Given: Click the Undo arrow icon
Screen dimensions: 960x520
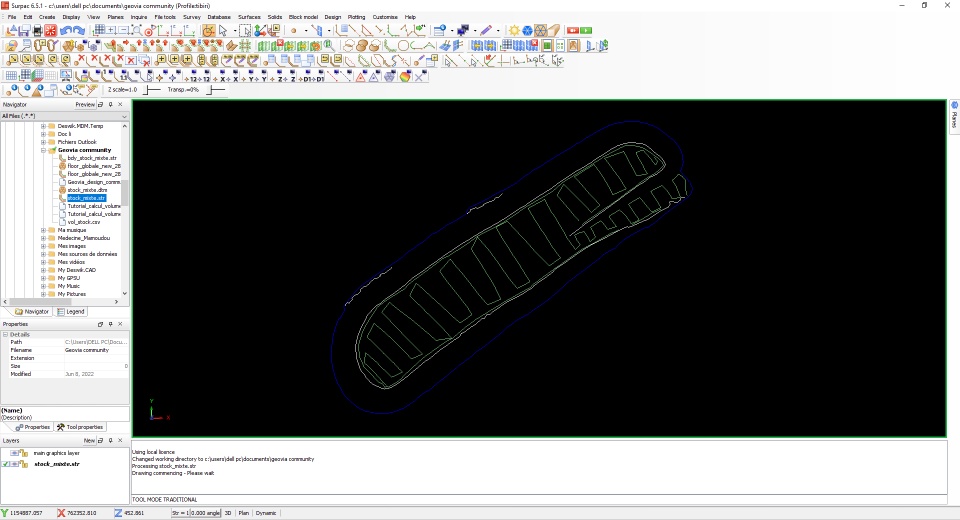Looking at the screenshot, I should coord(66,30).
